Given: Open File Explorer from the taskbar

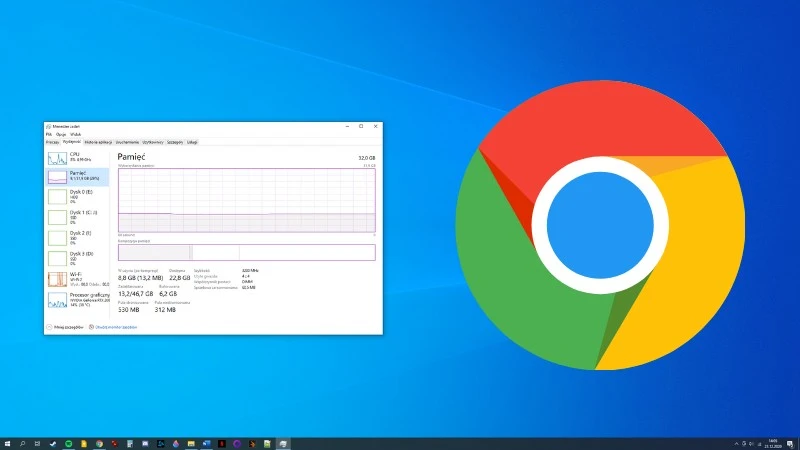Looking at the screenshot, I should [x=191, y=444].
